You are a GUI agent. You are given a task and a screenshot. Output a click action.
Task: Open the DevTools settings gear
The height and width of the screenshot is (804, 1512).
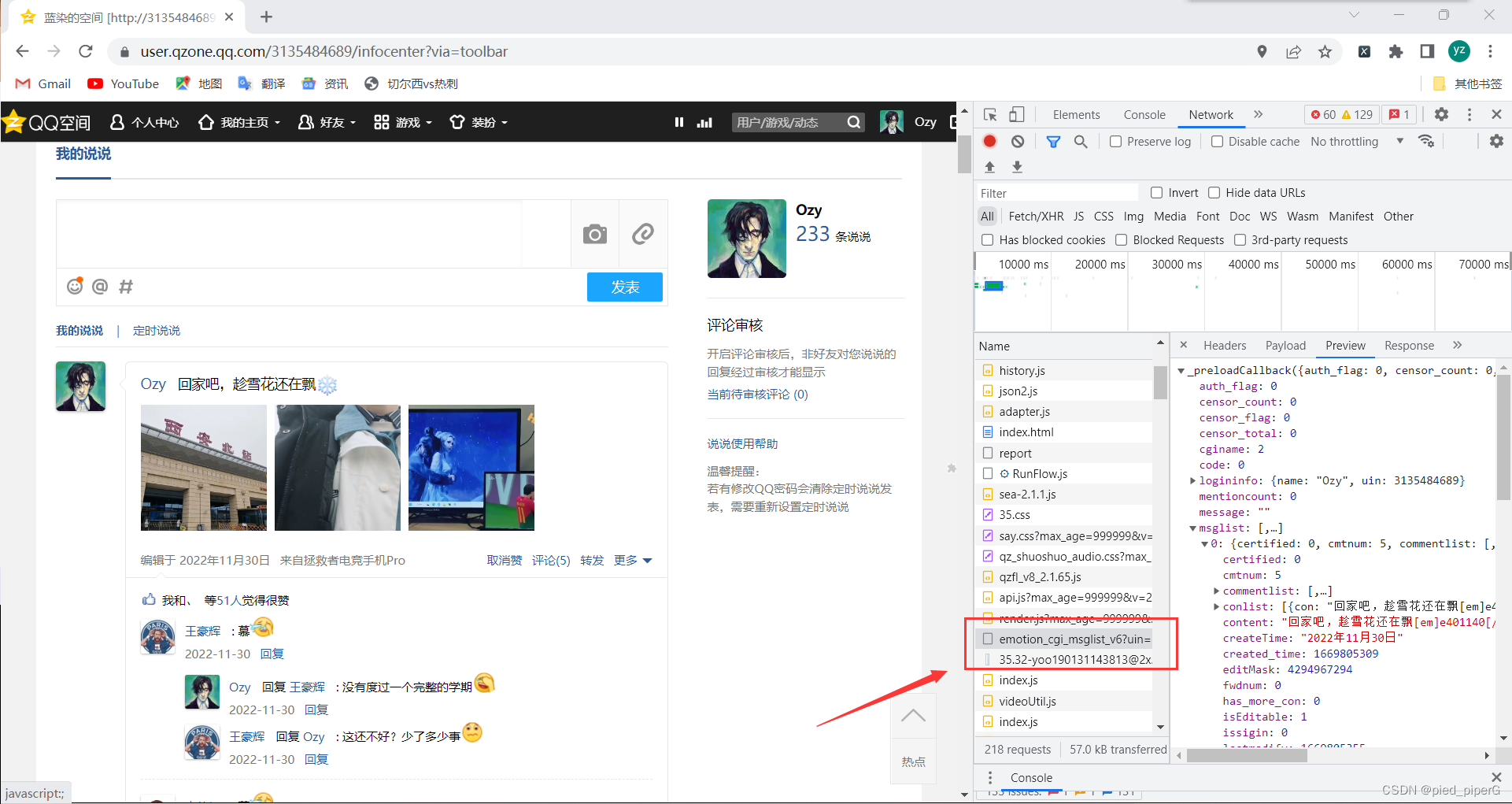click(x=1441, y=114)
